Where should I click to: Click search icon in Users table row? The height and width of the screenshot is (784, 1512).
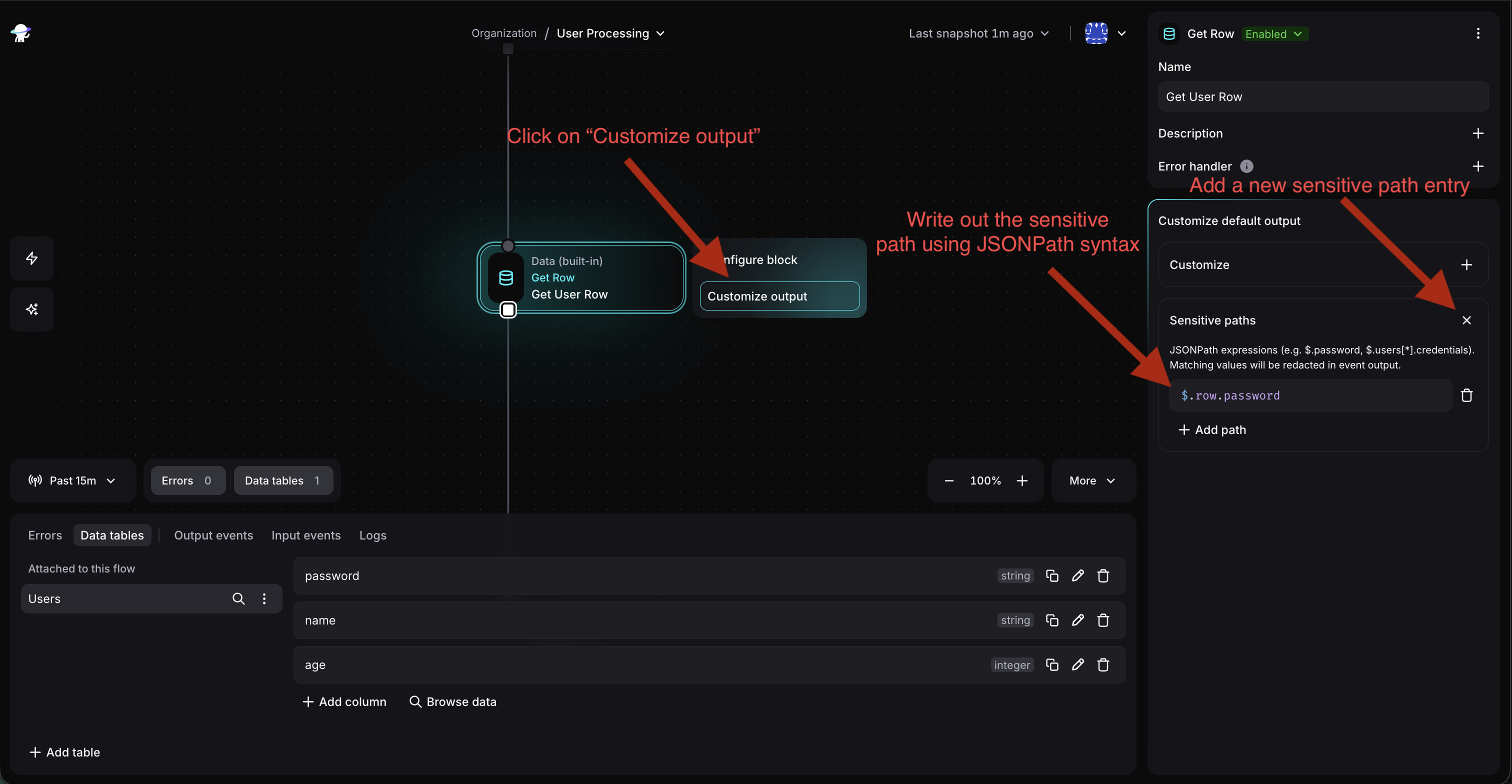pos(238,598)
